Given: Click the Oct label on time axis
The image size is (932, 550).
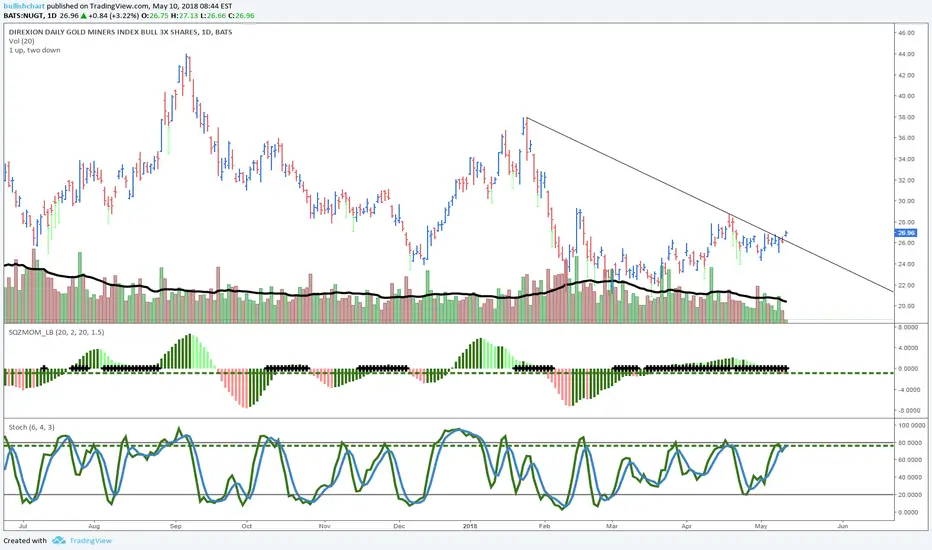Looking at the screenshot, I should tap(247, 526).
